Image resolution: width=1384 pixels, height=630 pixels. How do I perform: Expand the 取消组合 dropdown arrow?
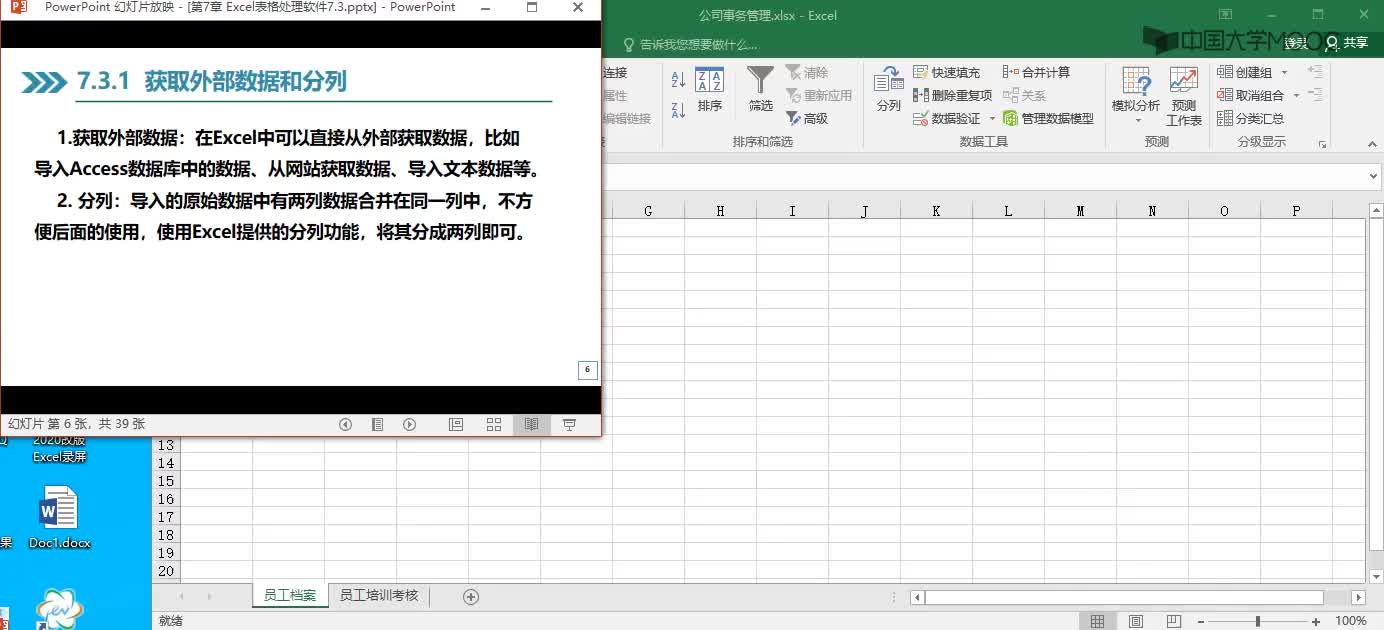pos(1296,95)
